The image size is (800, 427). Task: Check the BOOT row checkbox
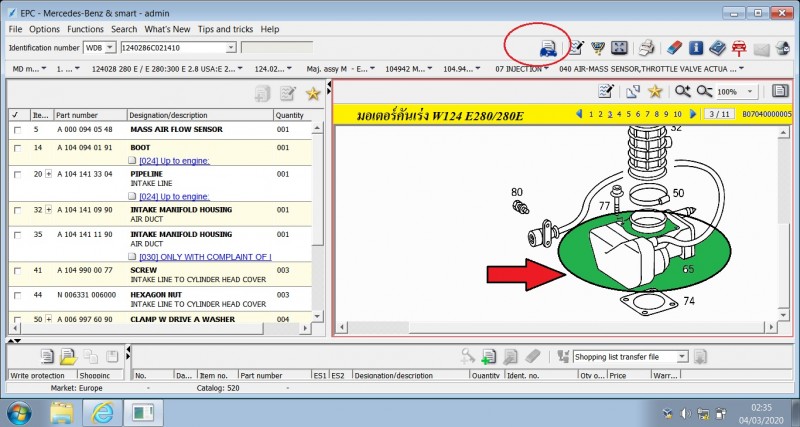click(17, 148)
